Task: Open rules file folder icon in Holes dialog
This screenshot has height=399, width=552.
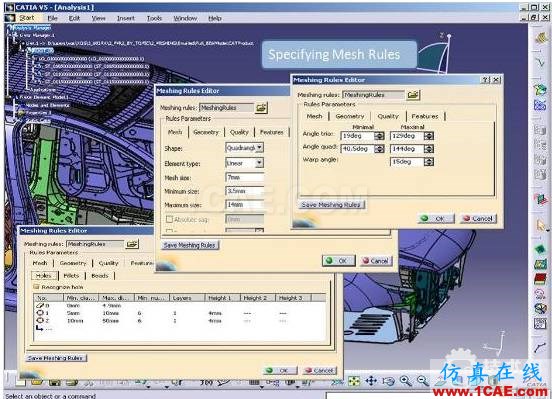Action: click(x=132, y=244)
